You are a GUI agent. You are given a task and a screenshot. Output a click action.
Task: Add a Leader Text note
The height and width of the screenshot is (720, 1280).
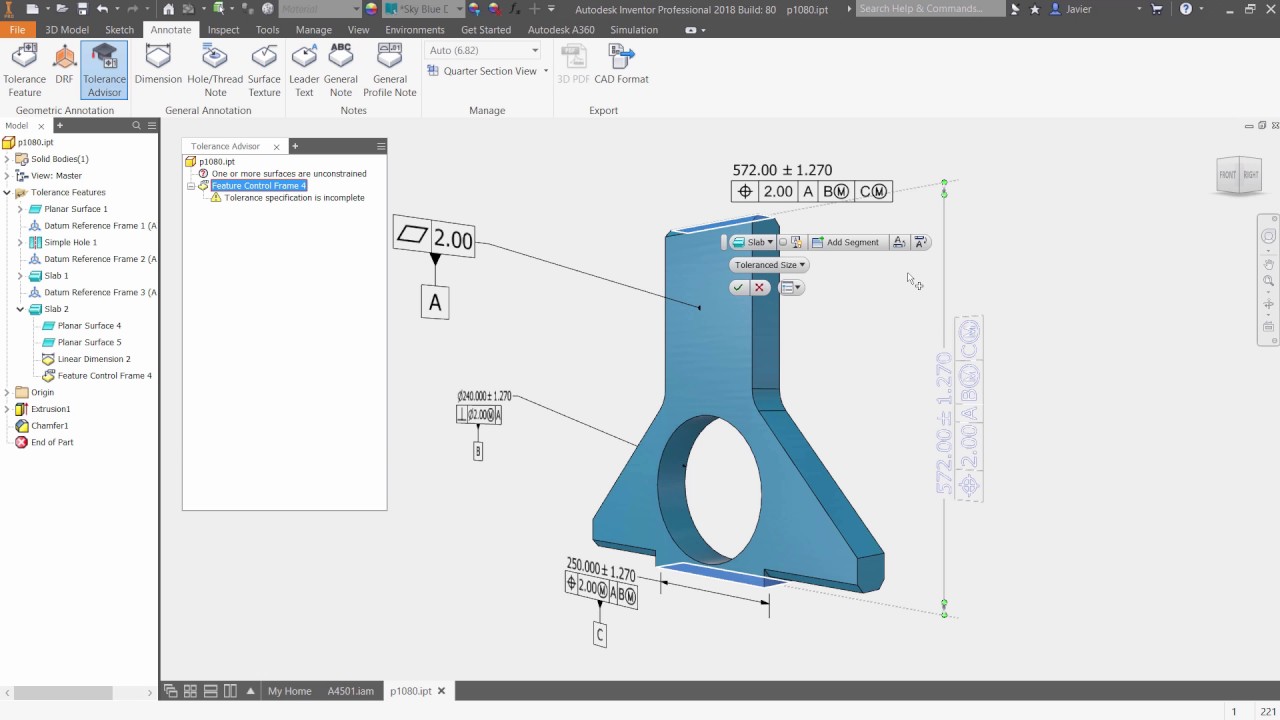304,70
